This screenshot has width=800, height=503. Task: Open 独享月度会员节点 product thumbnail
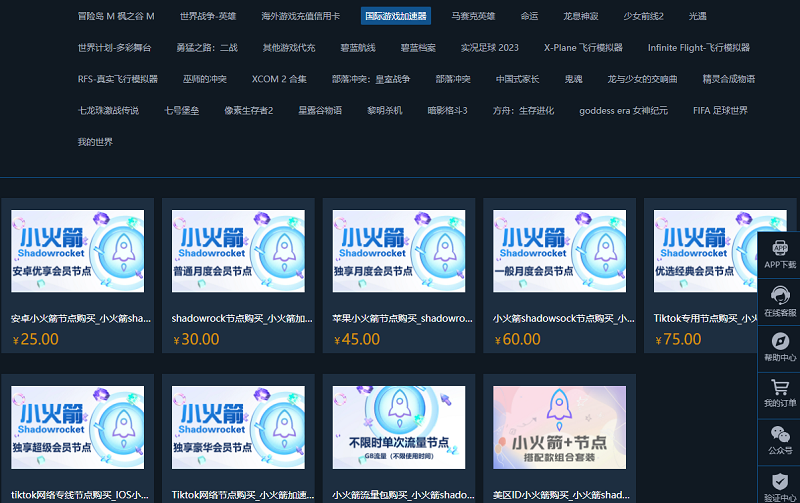pos(399,250)
